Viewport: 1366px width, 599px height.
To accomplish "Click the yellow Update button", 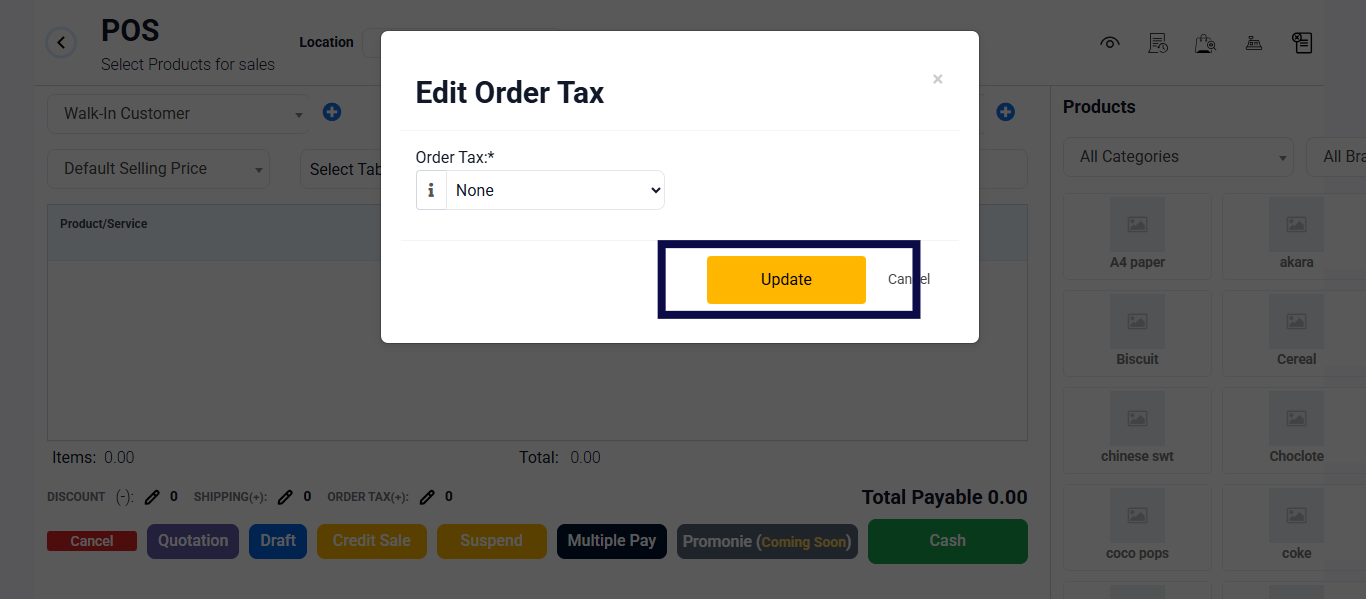I will pos(786,280).
